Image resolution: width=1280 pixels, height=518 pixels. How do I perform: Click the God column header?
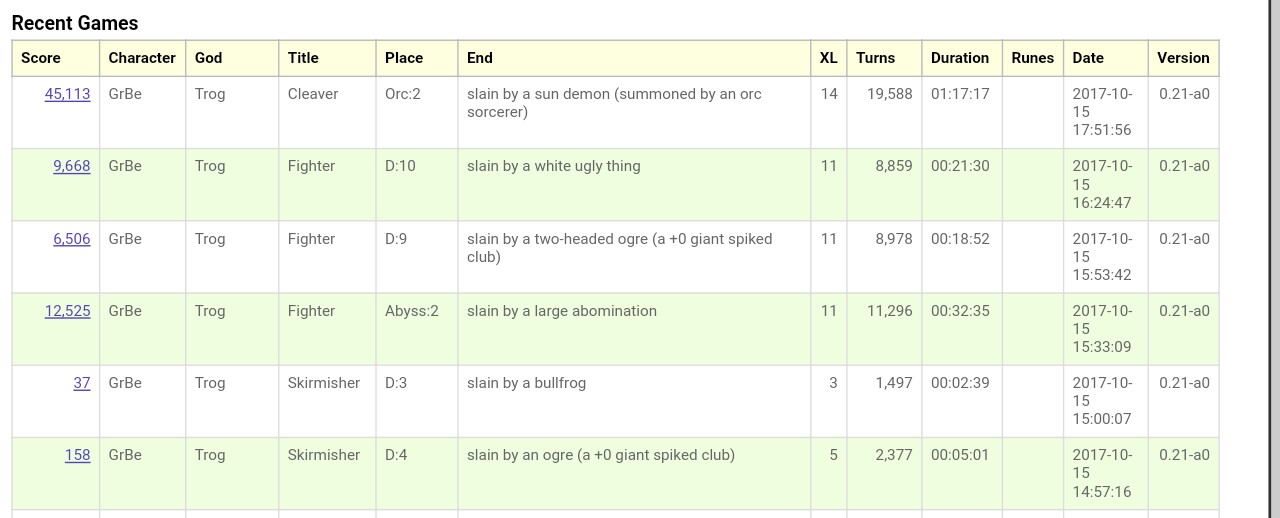(208, 58)
